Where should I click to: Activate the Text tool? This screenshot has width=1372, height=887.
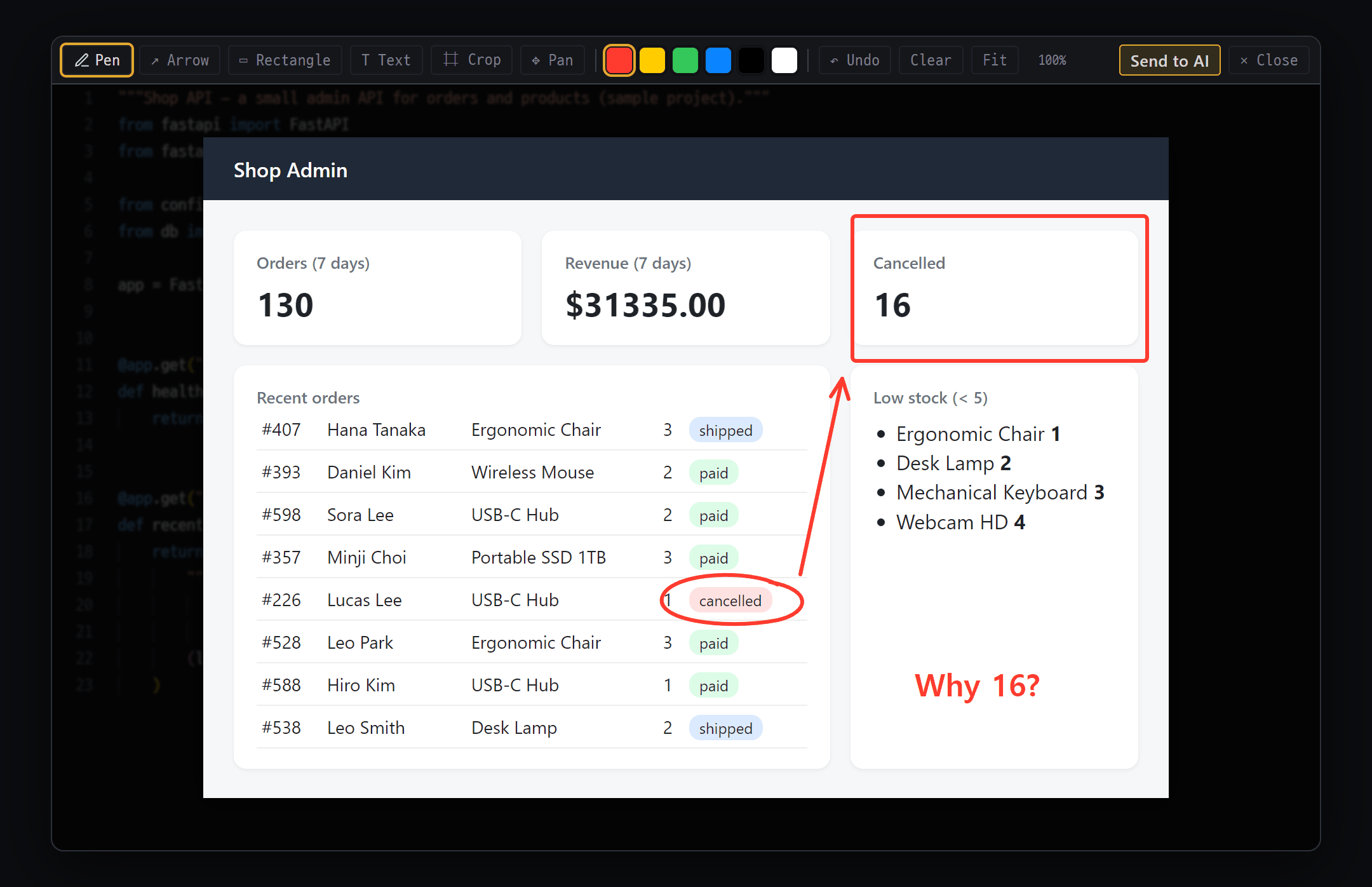pyautogui.click(x=386, y=60)
